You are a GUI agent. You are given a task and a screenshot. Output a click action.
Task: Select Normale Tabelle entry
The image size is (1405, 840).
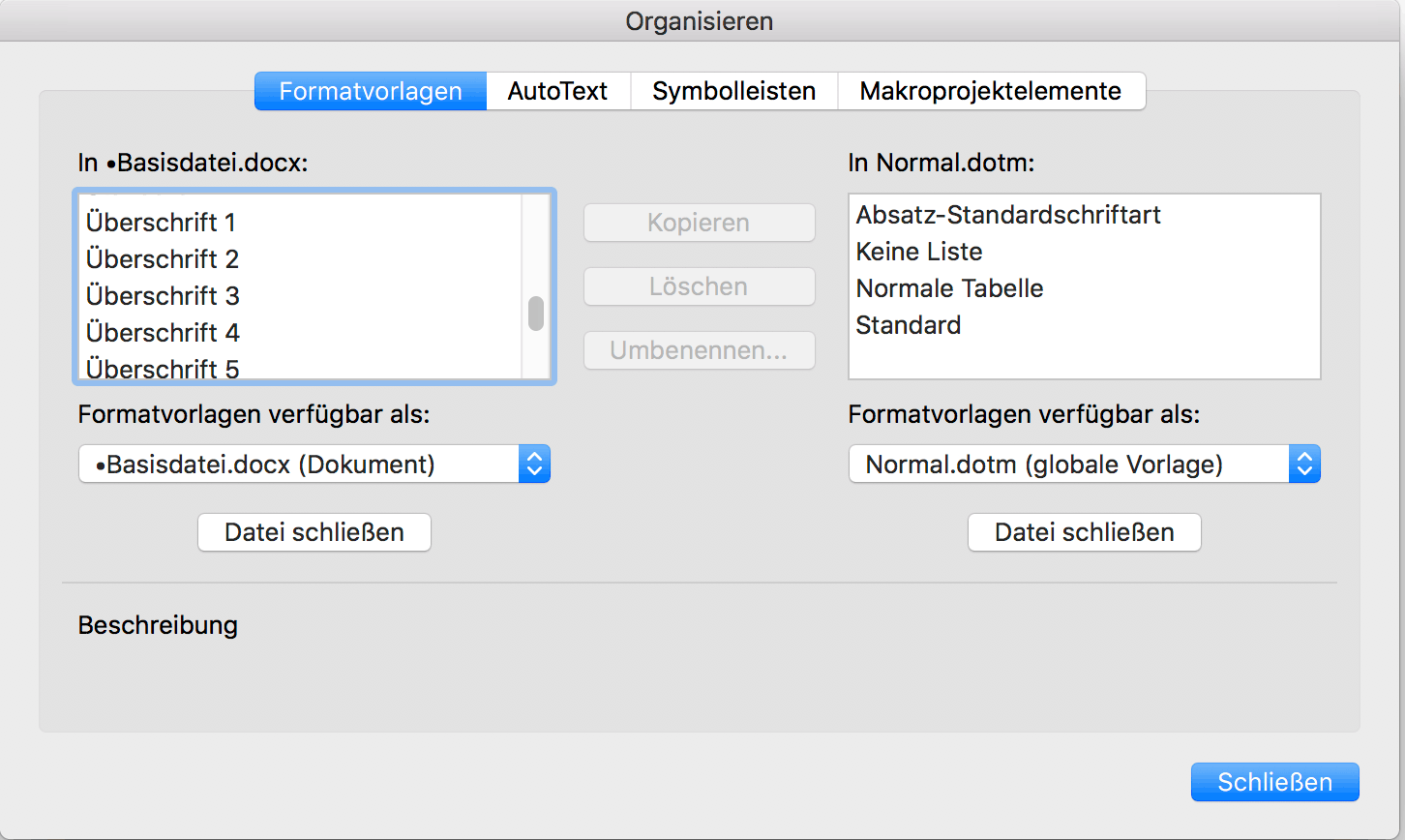click(x=1084, y=288)
